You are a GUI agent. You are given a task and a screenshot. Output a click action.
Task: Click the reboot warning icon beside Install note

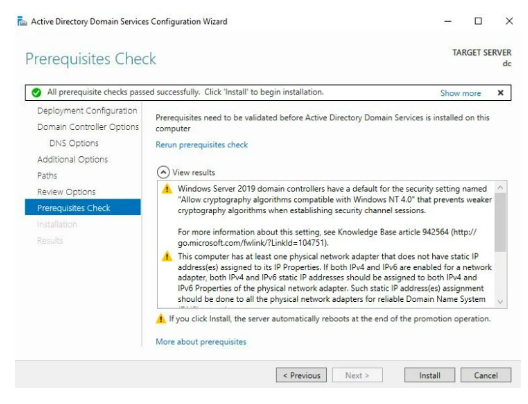click(161, 318)
